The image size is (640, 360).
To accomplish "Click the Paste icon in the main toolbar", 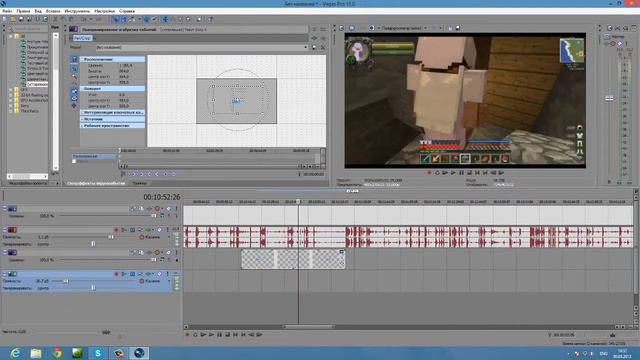I will pyautogui.click(x=72, y=19).
